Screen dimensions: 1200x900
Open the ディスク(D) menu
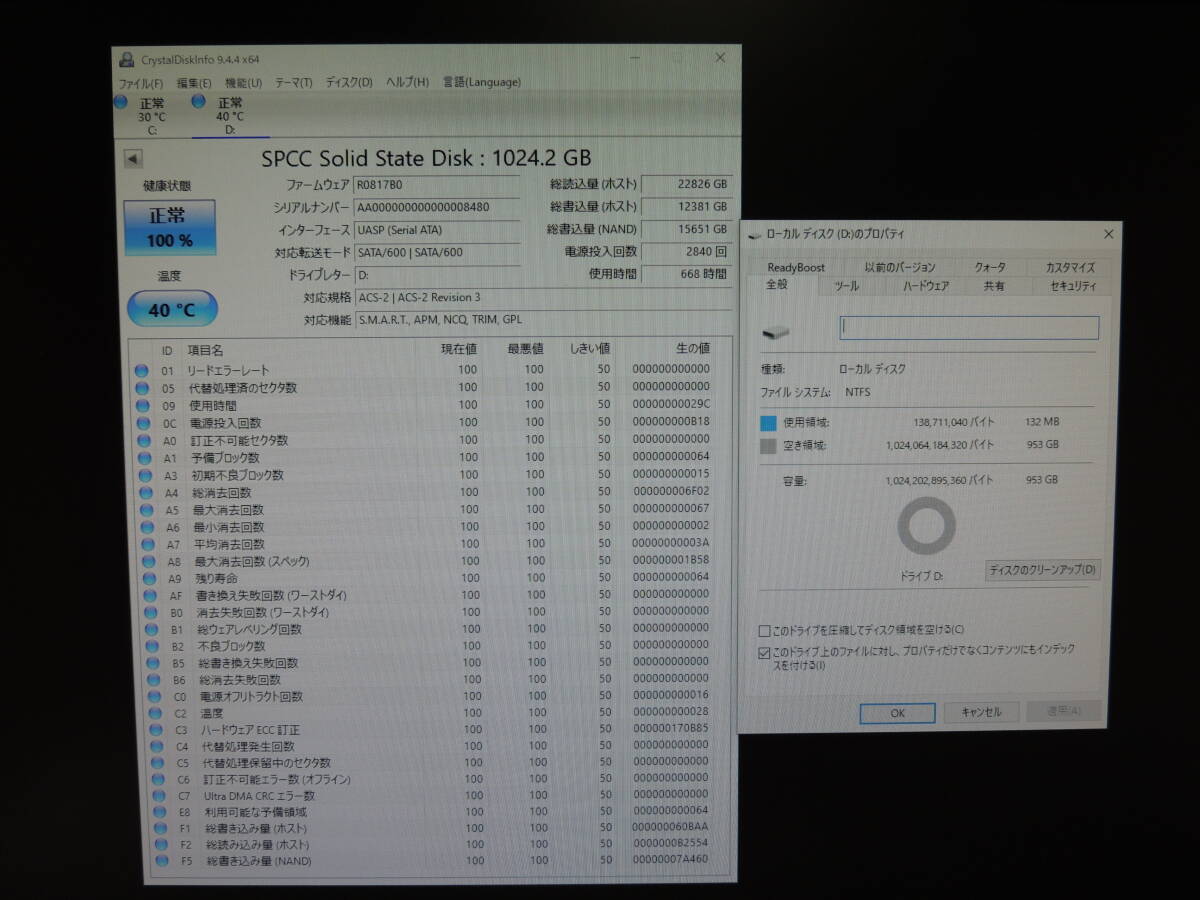coord(349,82)
